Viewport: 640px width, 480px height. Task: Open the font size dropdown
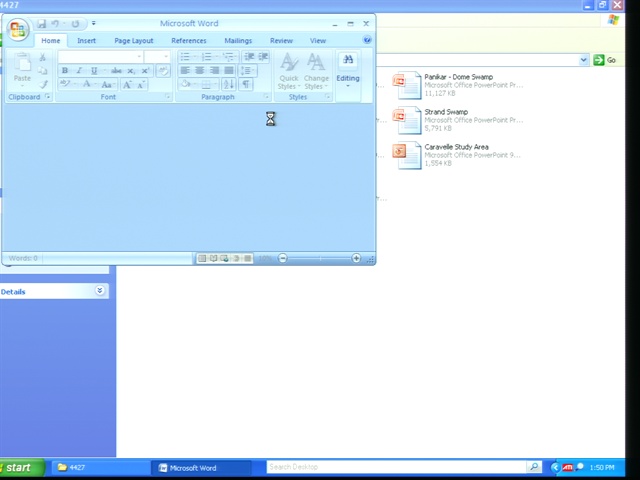166,56
